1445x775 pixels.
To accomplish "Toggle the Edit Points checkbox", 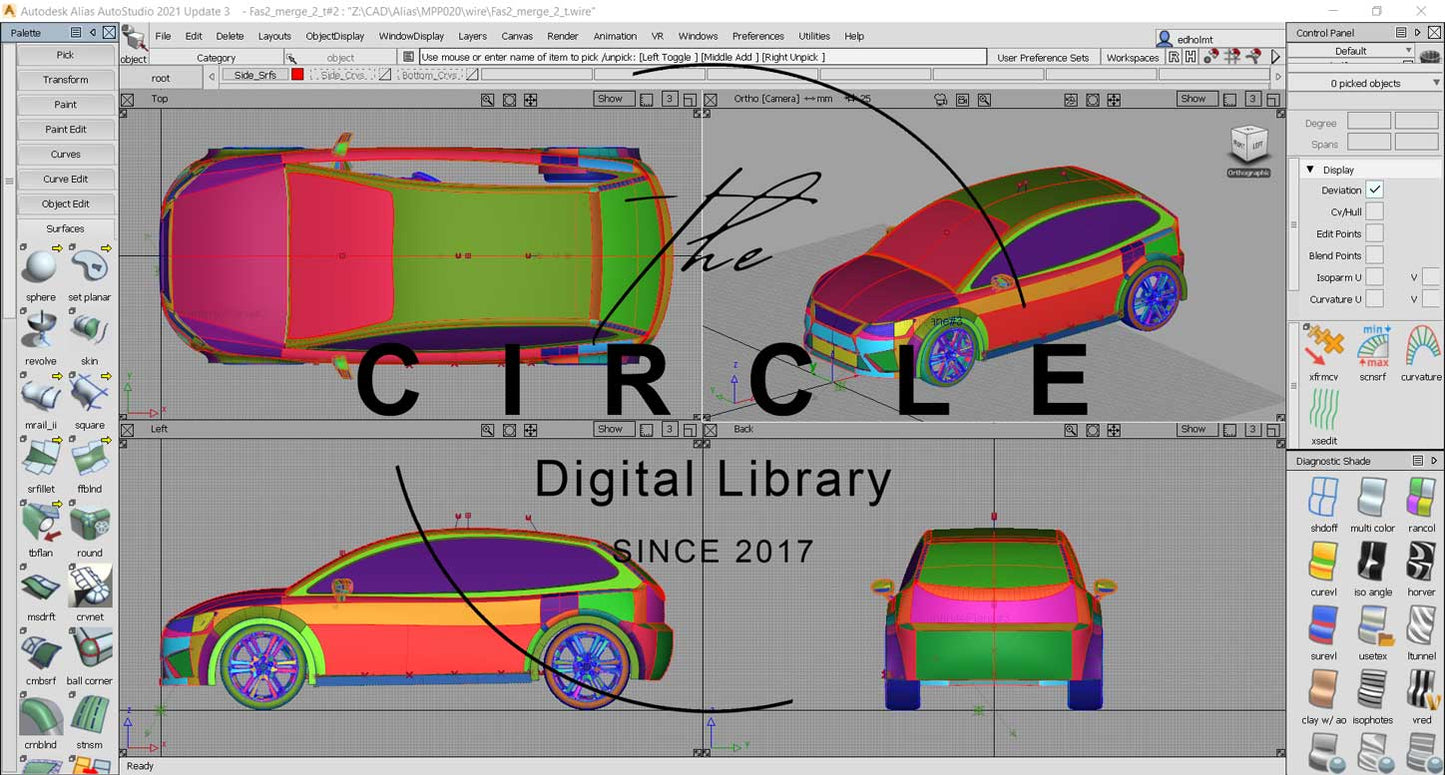I will (1375, 234).
